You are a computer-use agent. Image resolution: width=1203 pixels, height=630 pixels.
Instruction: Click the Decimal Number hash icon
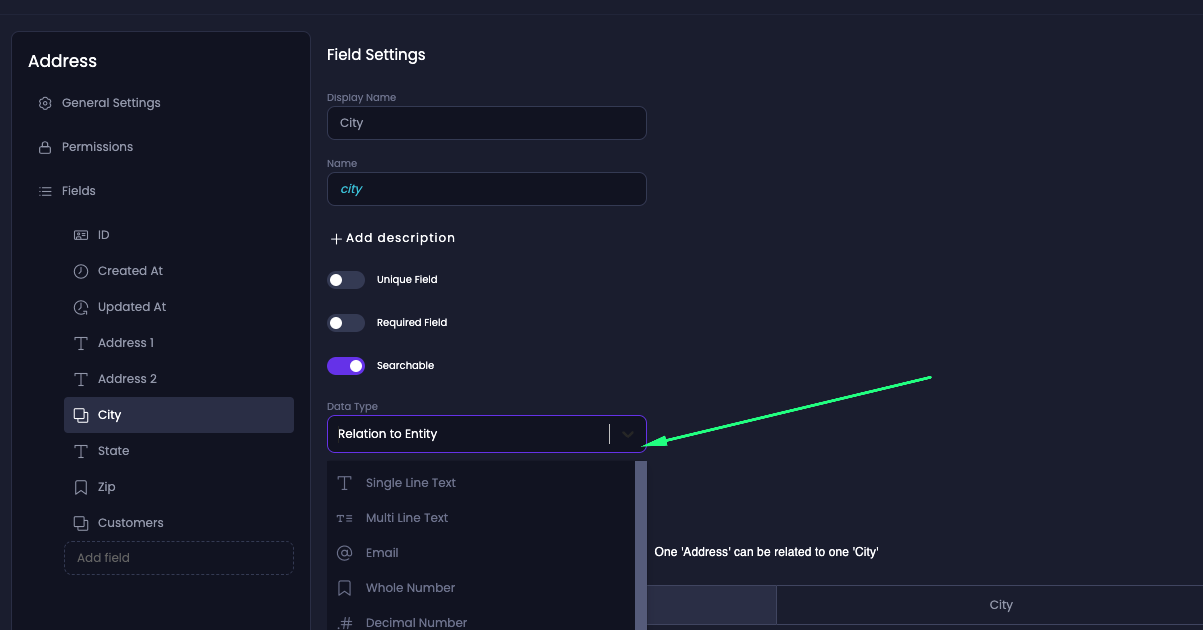(x=345, y=623)
